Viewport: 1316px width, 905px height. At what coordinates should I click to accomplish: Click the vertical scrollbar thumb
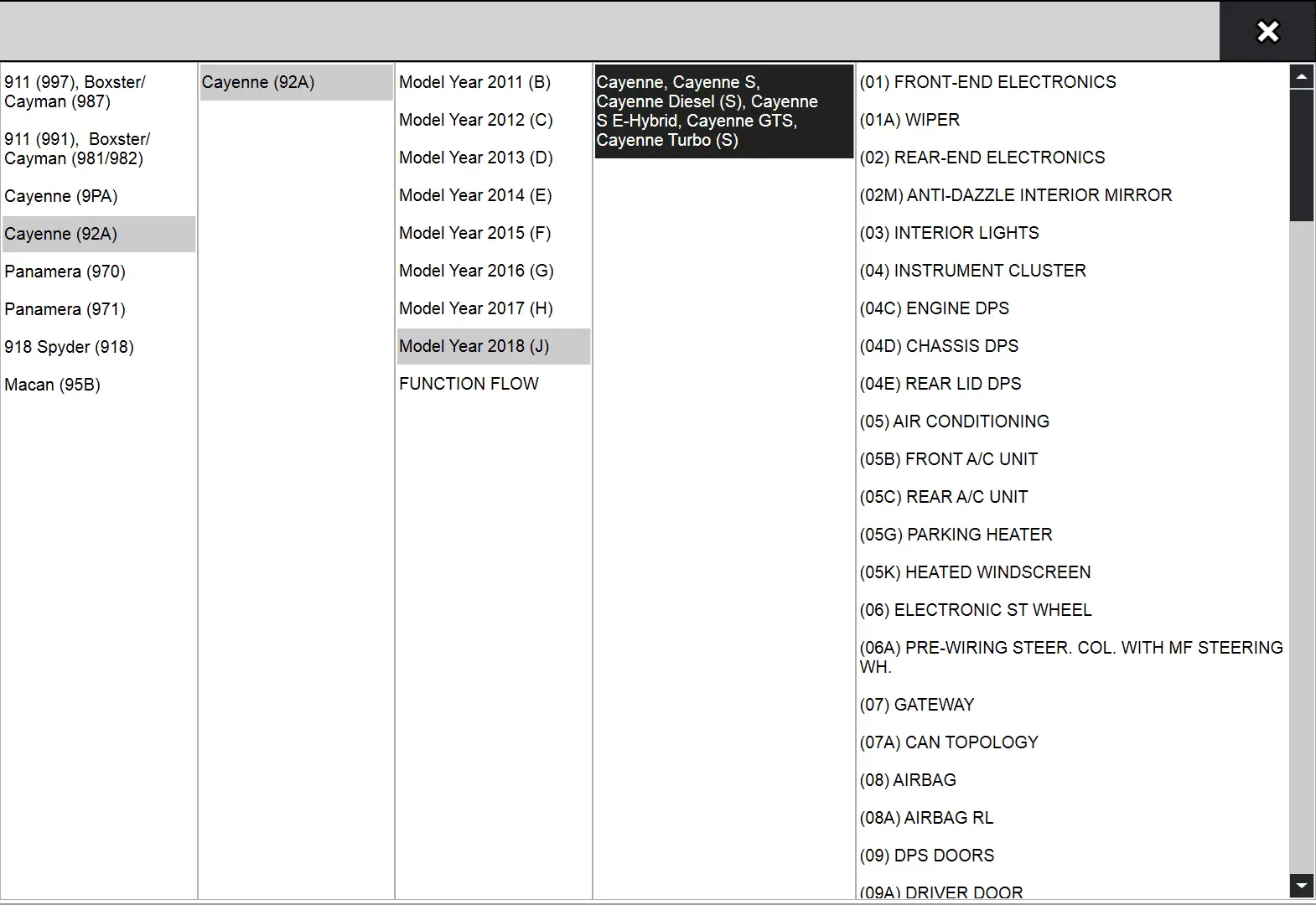click(1301, 155)
